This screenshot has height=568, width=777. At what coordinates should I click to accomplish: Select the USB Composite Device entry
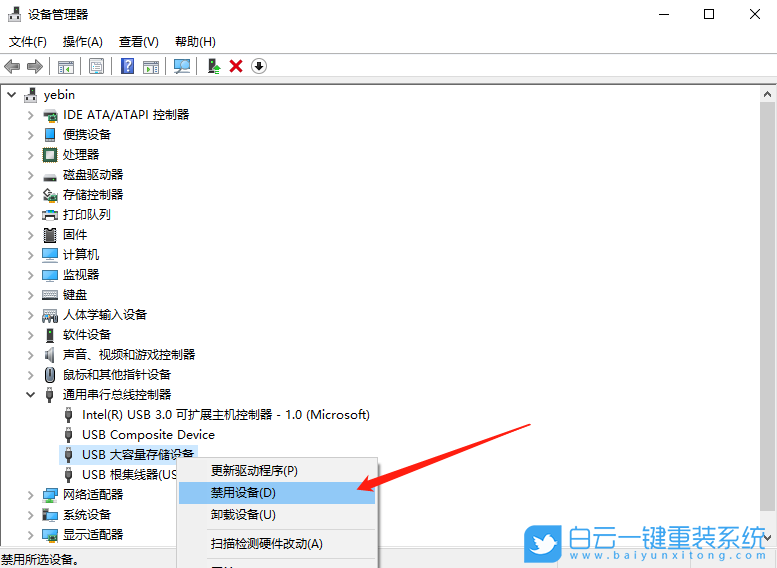coord(148,435)
